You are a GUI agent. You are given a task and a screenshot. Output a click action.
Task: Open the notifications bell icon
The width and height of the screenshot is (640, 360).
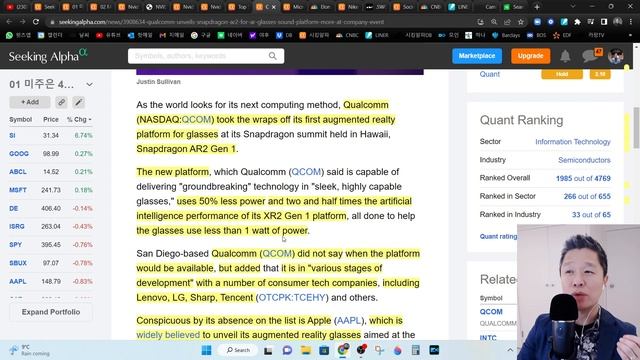(565, 56)
